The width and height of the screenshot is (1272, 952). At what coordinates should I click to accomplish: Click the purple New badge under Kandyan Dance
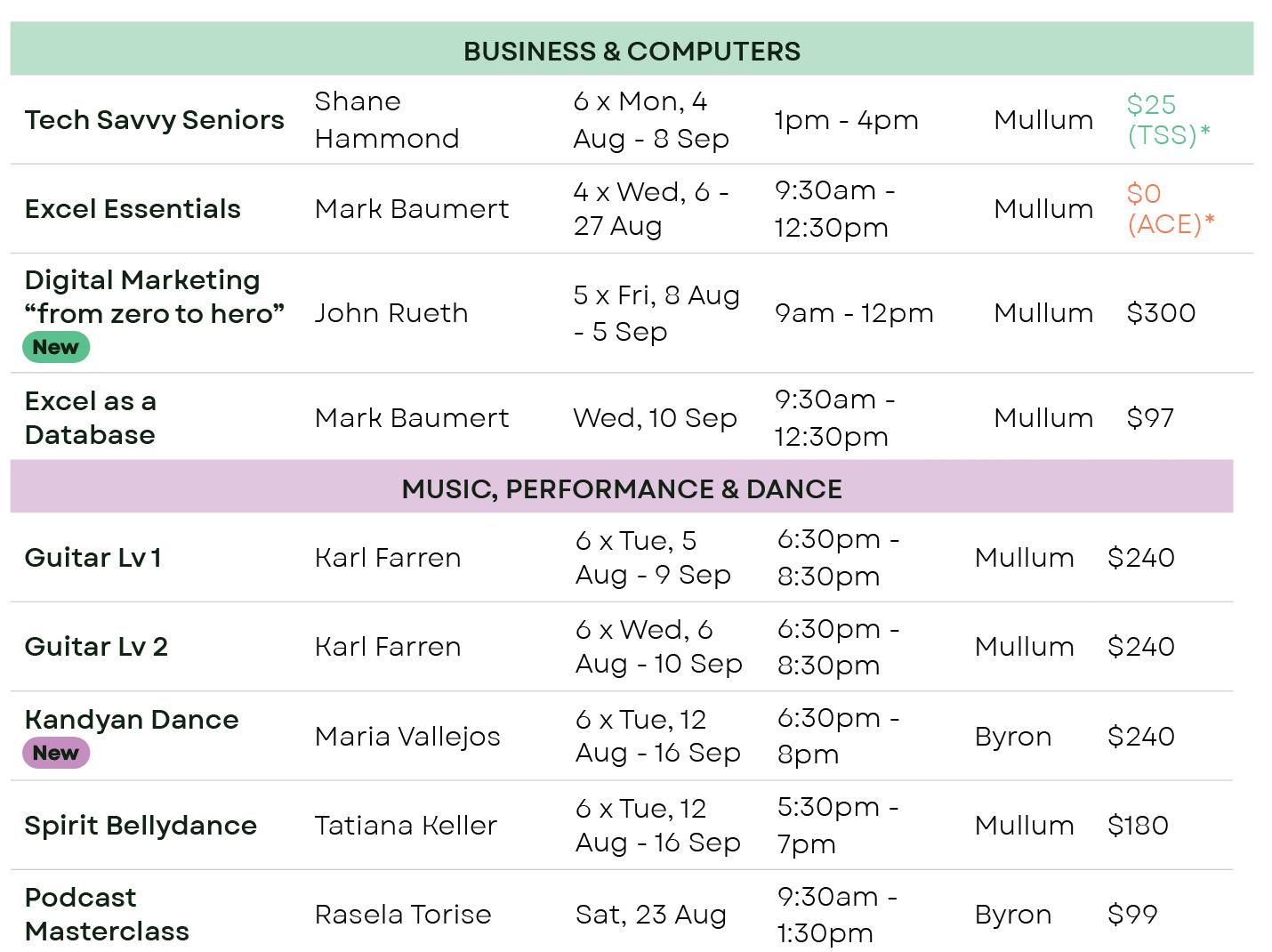(x=55, y=753)
